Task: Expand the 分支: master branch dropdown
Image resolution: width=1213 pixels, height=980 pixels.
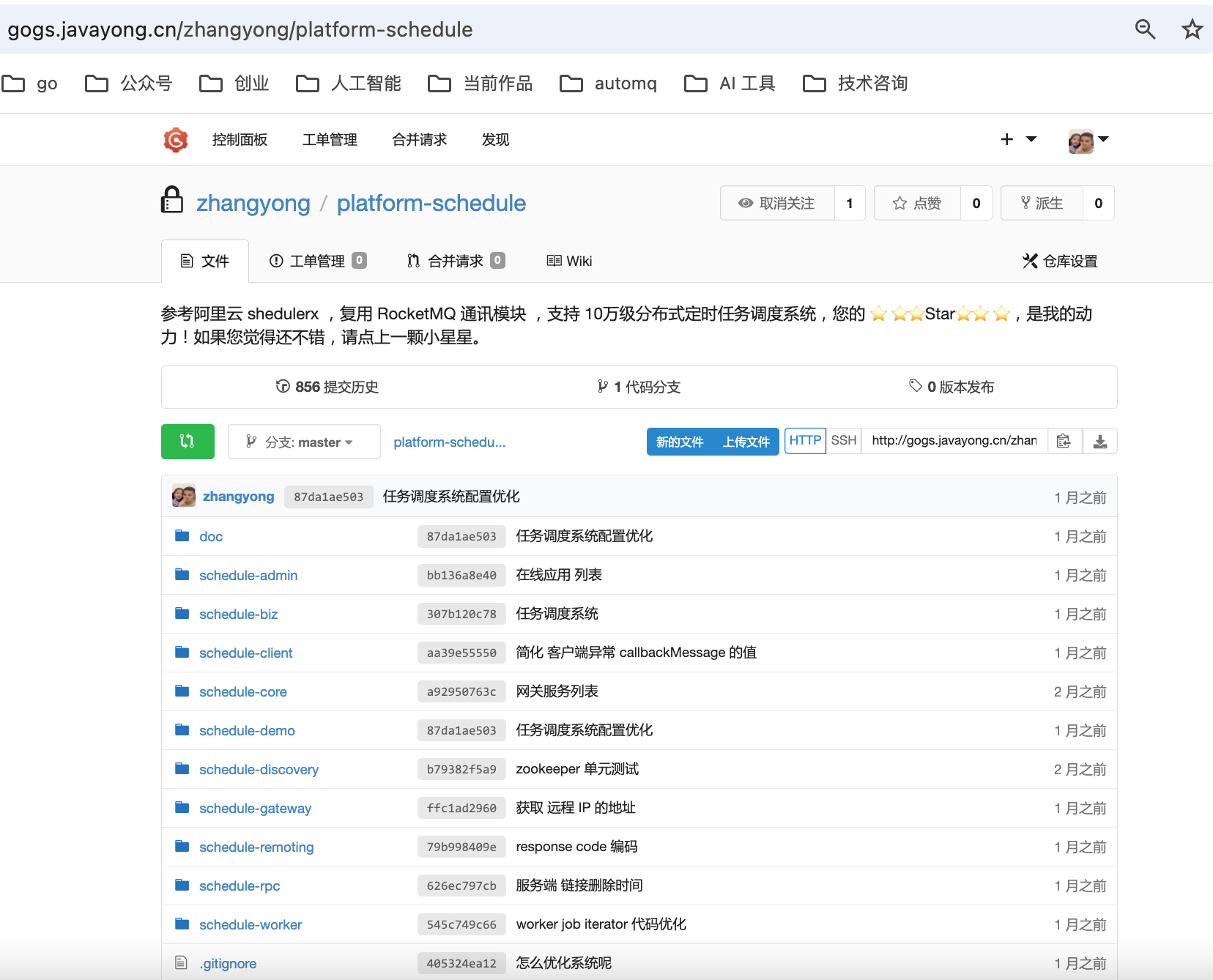Action: tap(303, 441)
